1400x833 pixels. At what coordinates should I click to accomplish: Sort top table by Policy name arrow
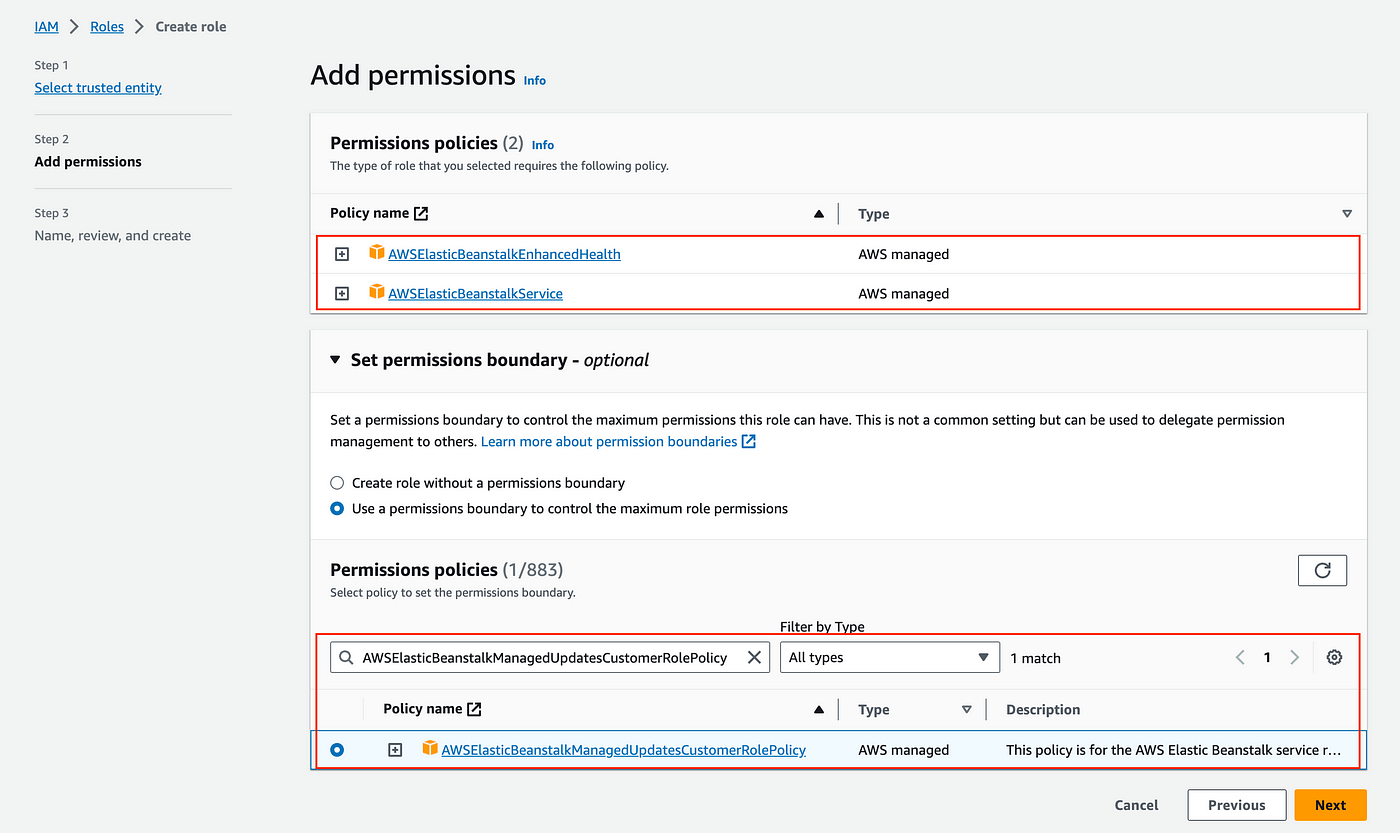click(819, 214)
